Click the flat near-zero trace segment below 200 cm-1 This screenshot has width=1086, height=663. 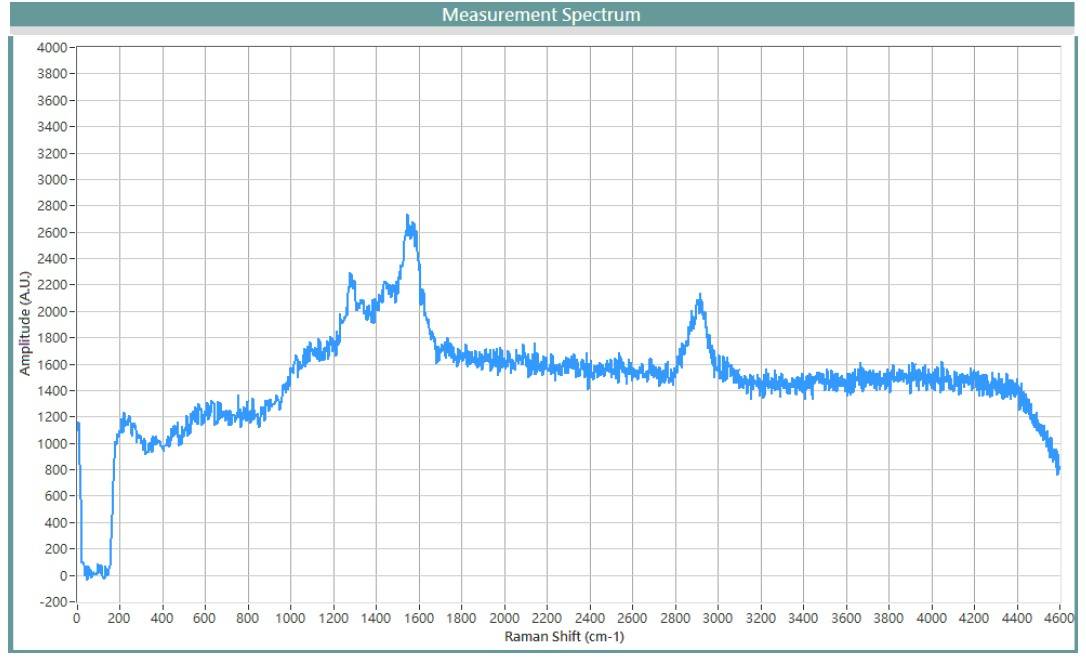[95, 573]
